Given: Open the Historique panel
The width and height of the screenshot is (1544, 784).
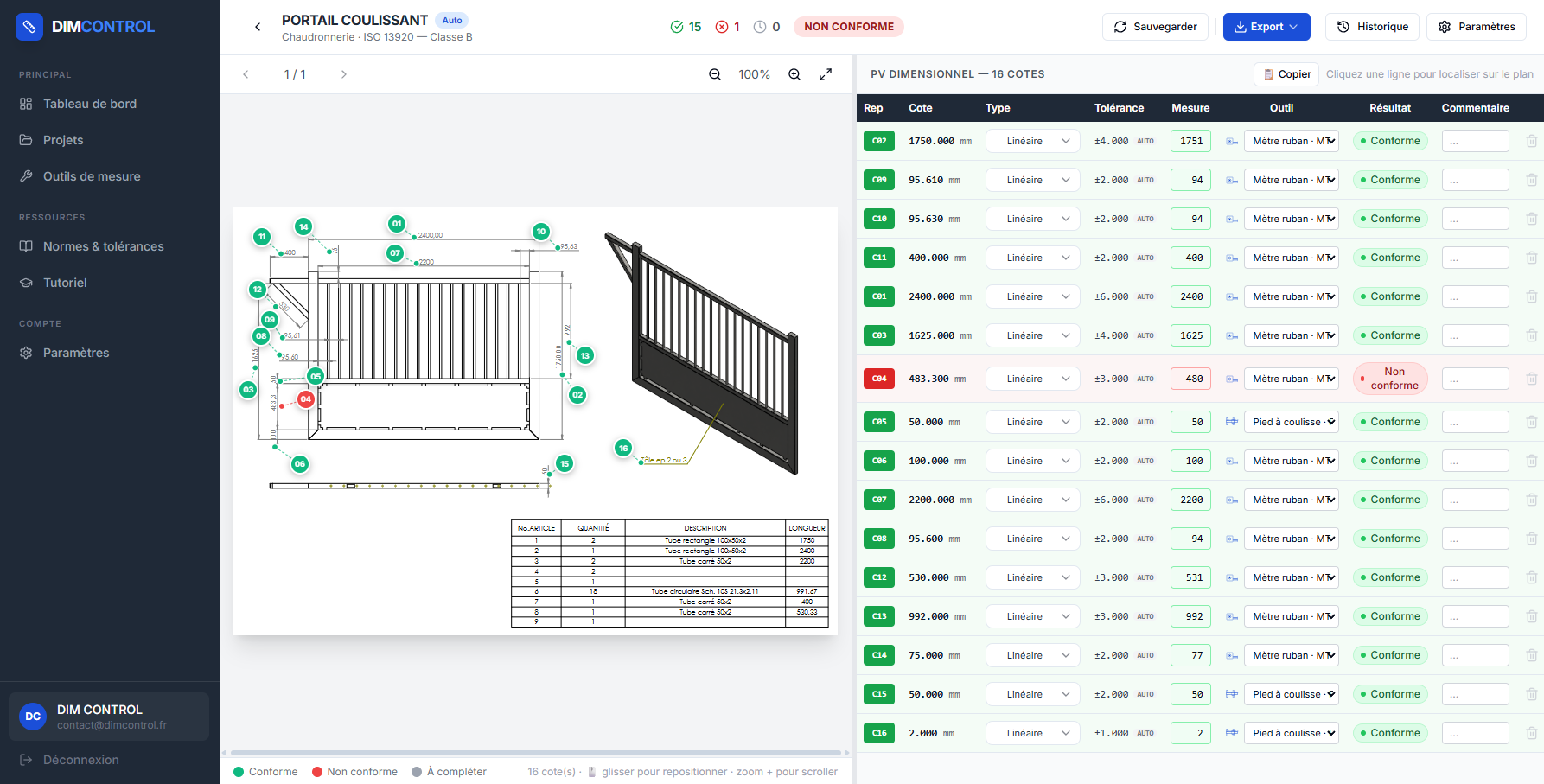Looking at the screenshot, I should (1372, 27).
